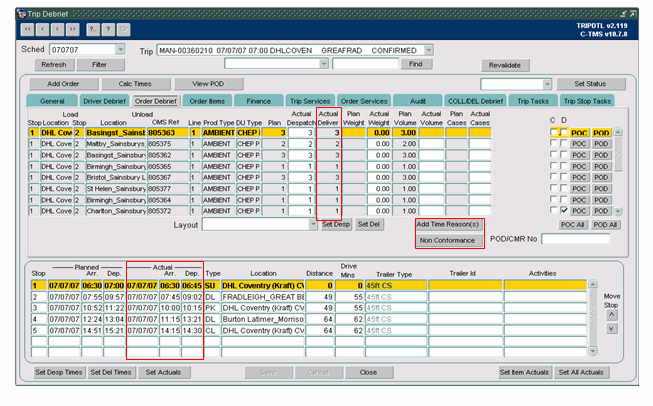Tick the C checkbox for order 805377
653x406 pixels.
click(553, 188)
